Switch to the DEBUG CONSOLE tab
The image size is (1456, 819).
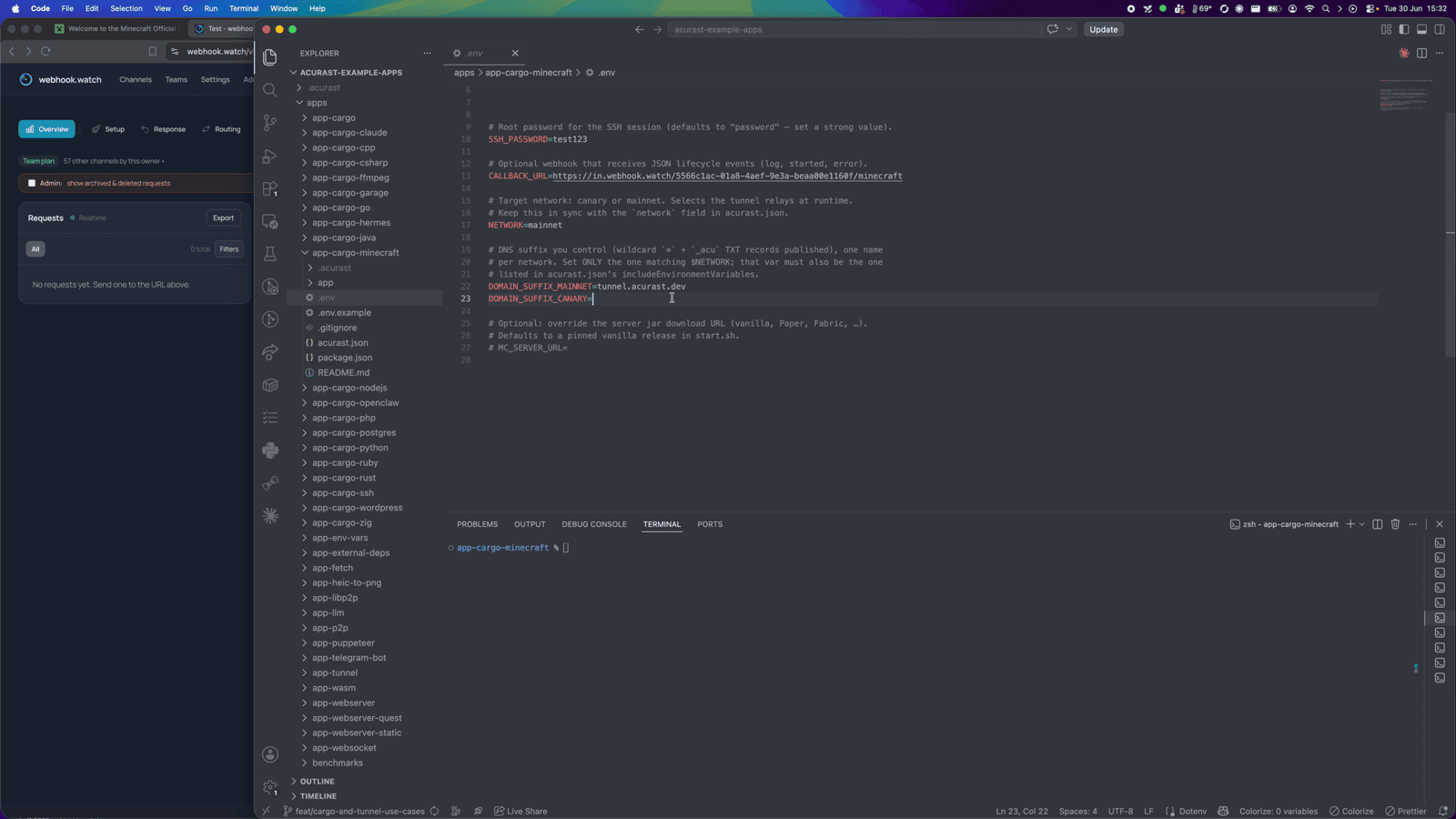tap(594, 524)
